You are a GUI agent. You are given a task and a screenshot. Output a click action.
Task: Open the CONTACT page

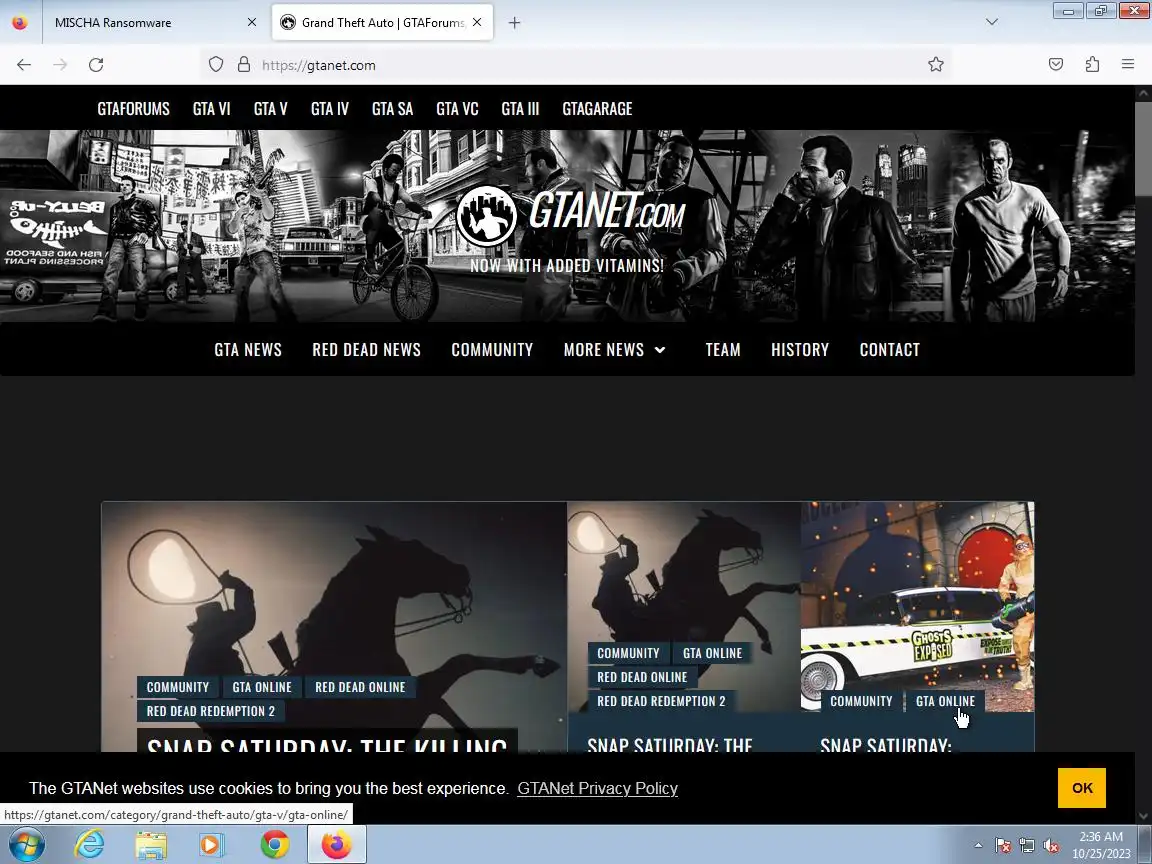(890, 350)
